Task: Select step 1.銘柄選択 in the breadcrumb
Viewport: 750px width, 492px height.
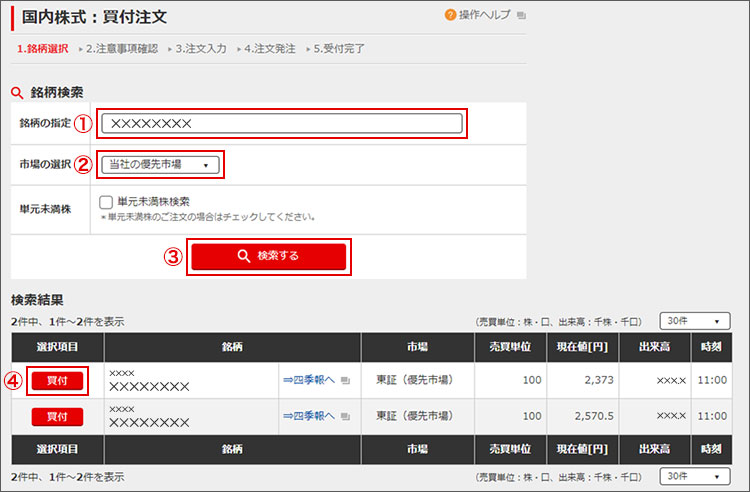Action: click(43, 48)
